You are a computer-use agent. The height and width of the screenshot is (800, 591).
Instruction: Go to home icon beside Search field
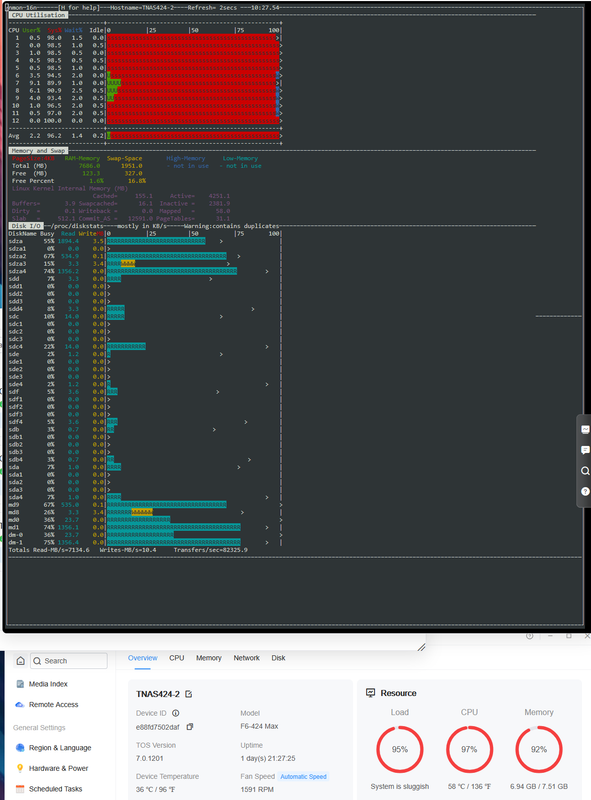20,661
